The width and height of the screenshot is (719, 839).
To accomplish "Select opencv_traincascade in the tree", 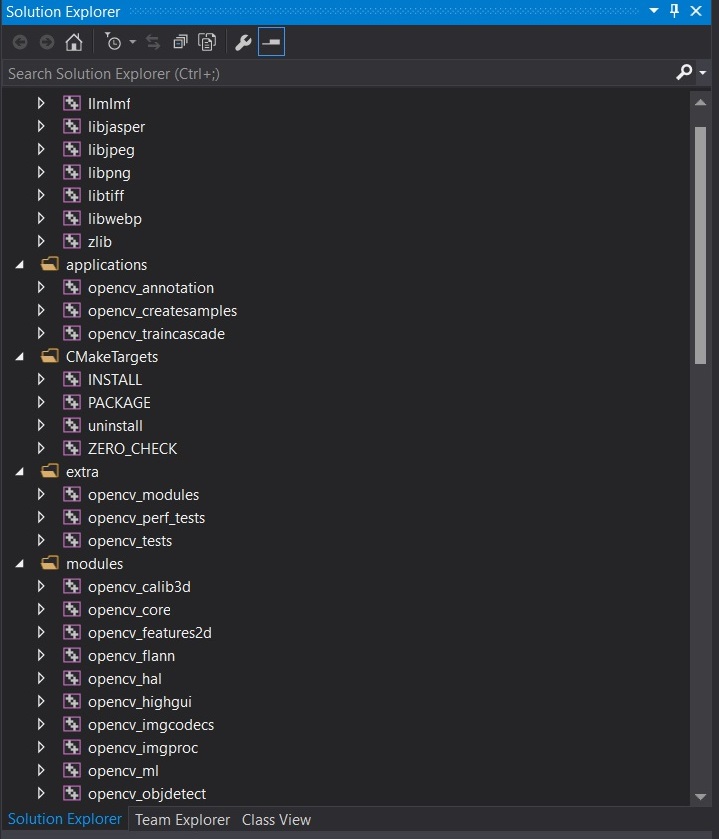I will (156, 334).
